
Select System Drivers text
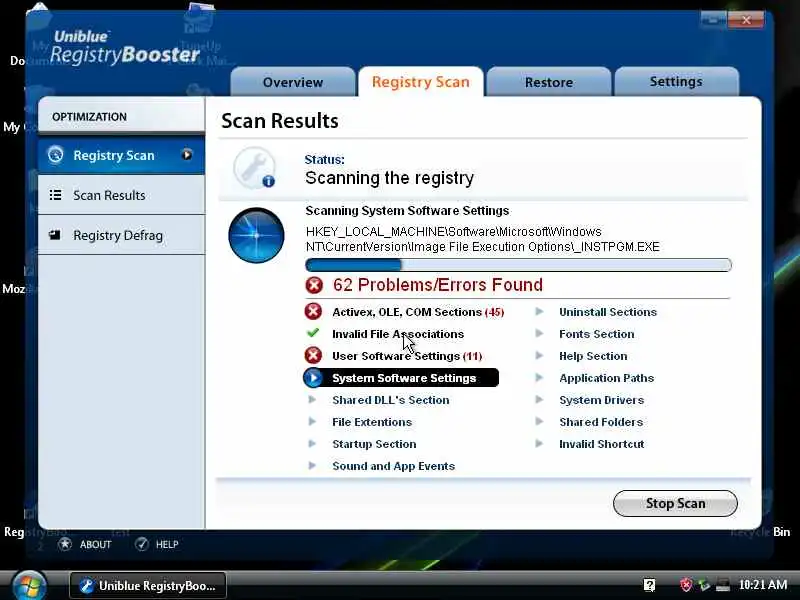coord(602,400)
